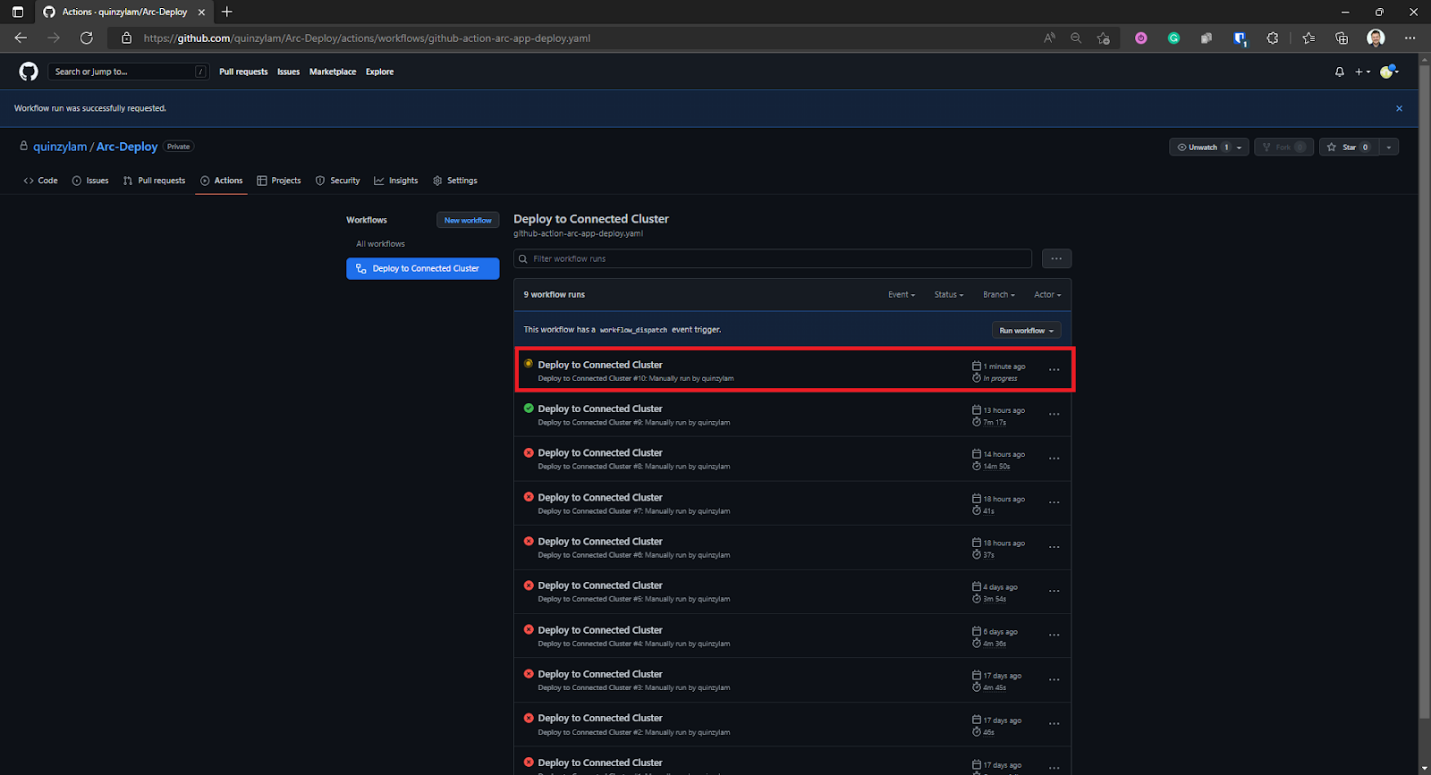1431x775 pixels.
Task: Click the Unwatch button
Action: [1208, 147]
